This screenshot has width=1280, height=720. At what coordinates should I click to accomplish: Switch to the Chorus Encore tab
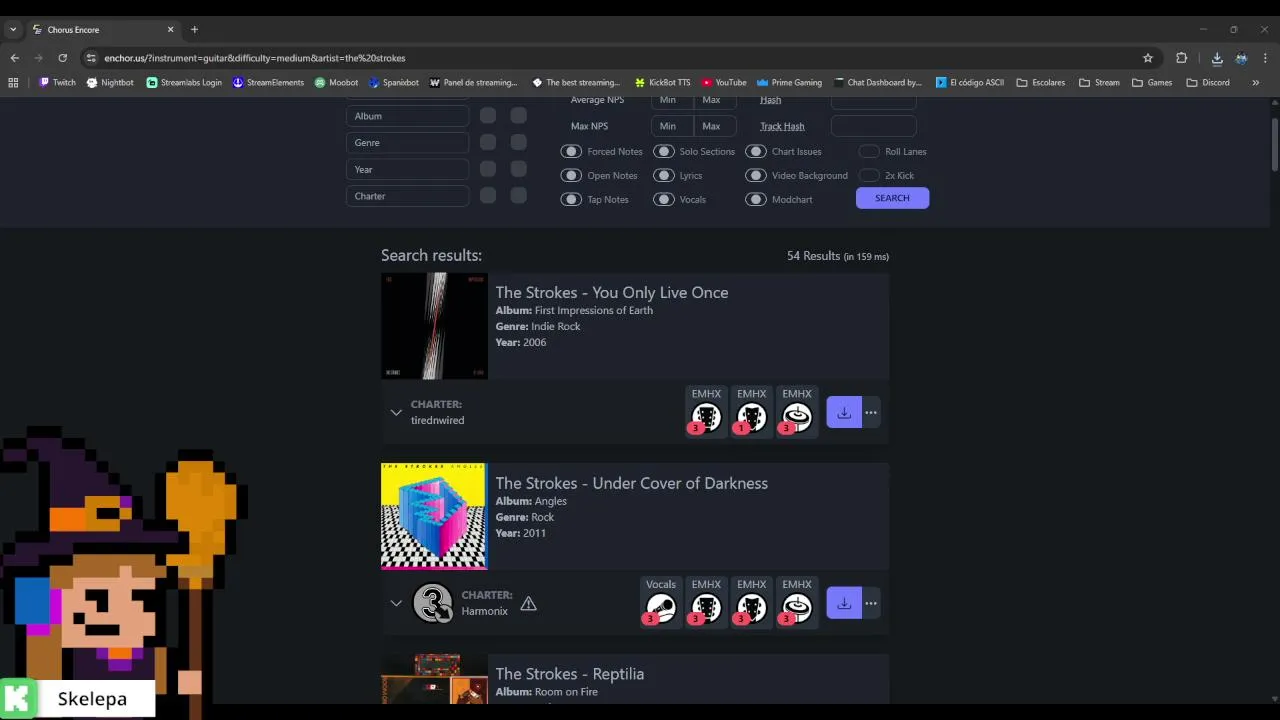point(102,30)
